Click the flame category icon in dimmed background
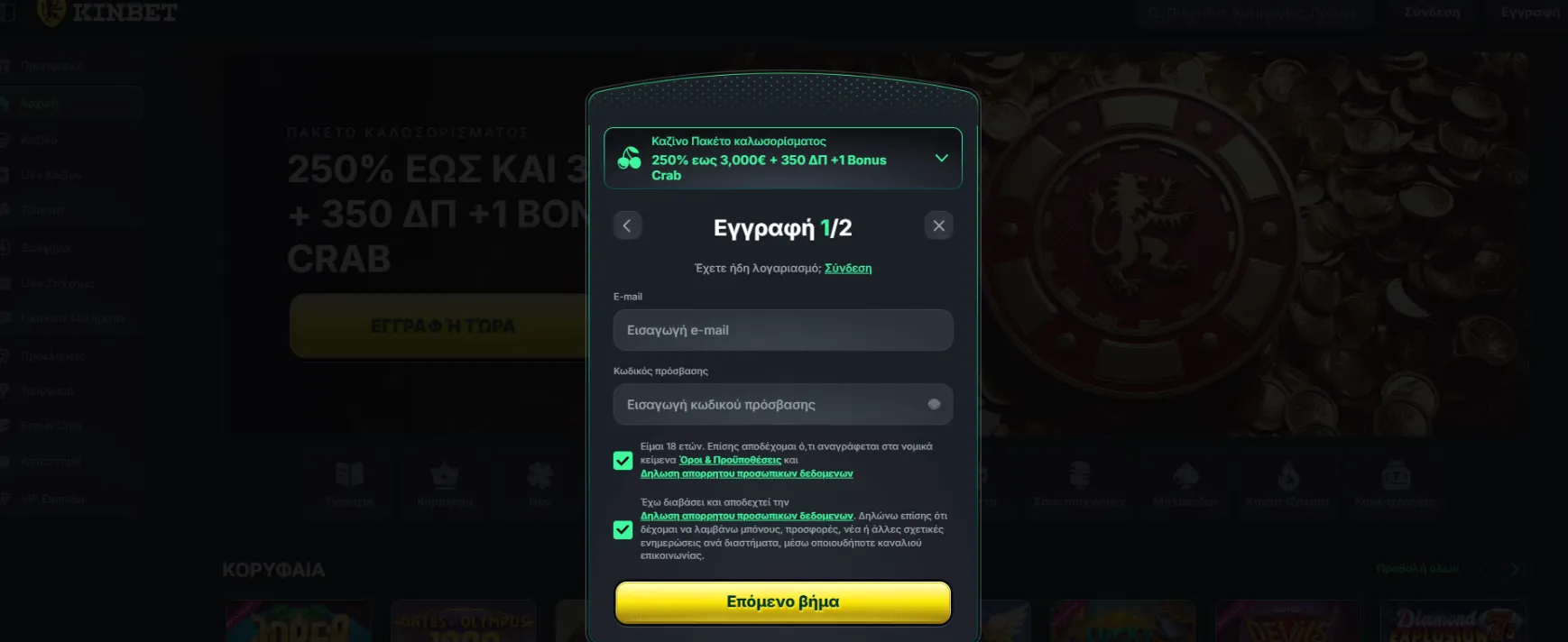The height and width of the screenshot is (642, 1568). click(x=1288, y=474)
